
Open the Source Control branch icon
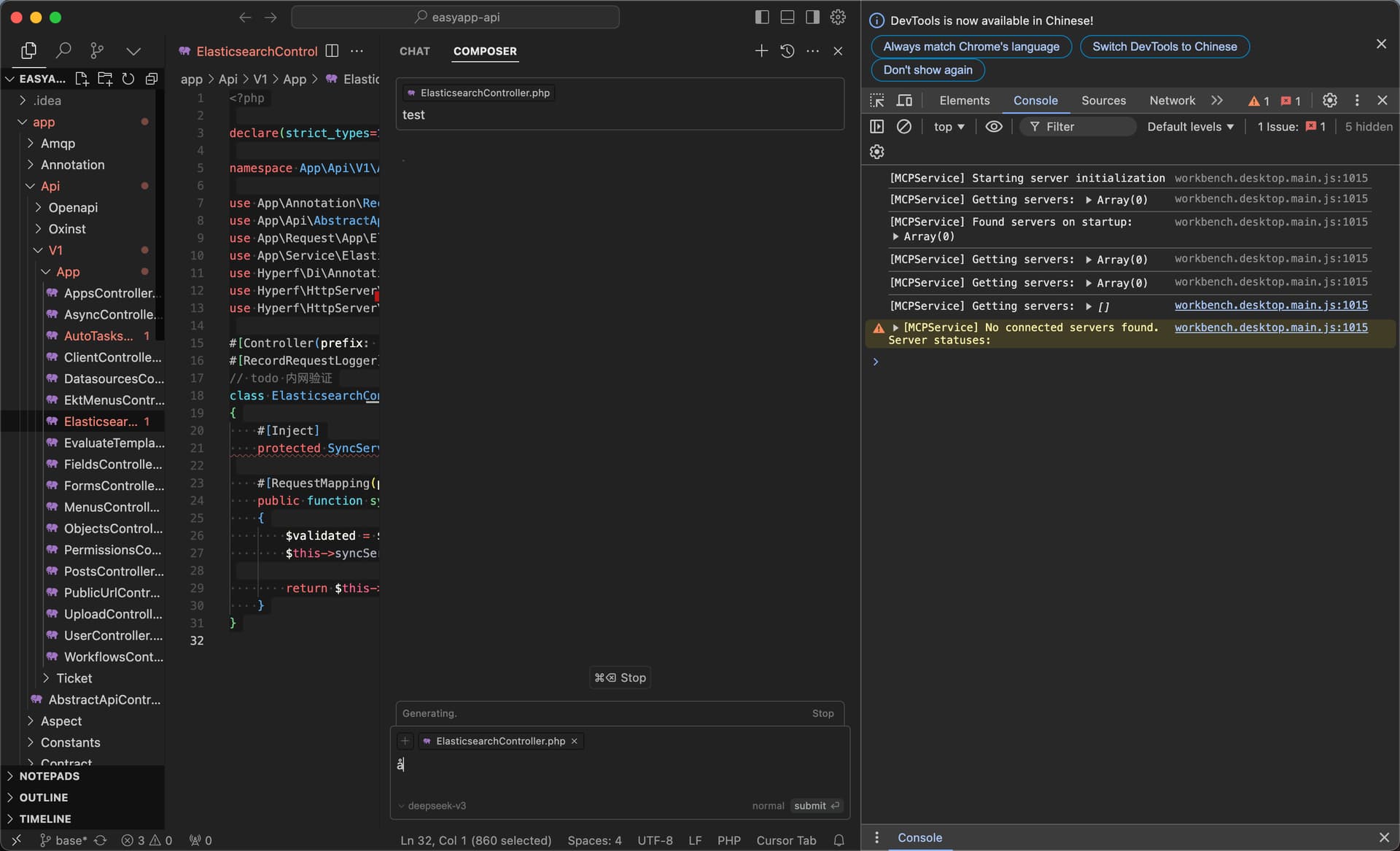tap(97, 50)
